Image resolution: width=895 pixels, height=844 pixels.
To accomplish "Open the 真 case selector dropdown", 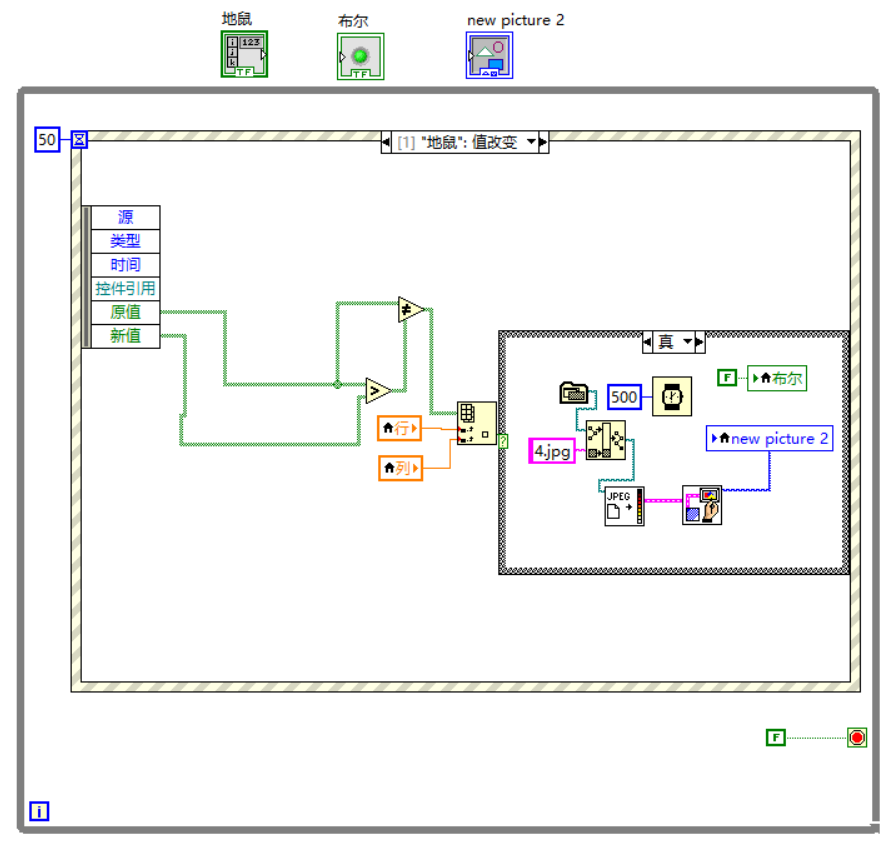I will tap(688, 342).
